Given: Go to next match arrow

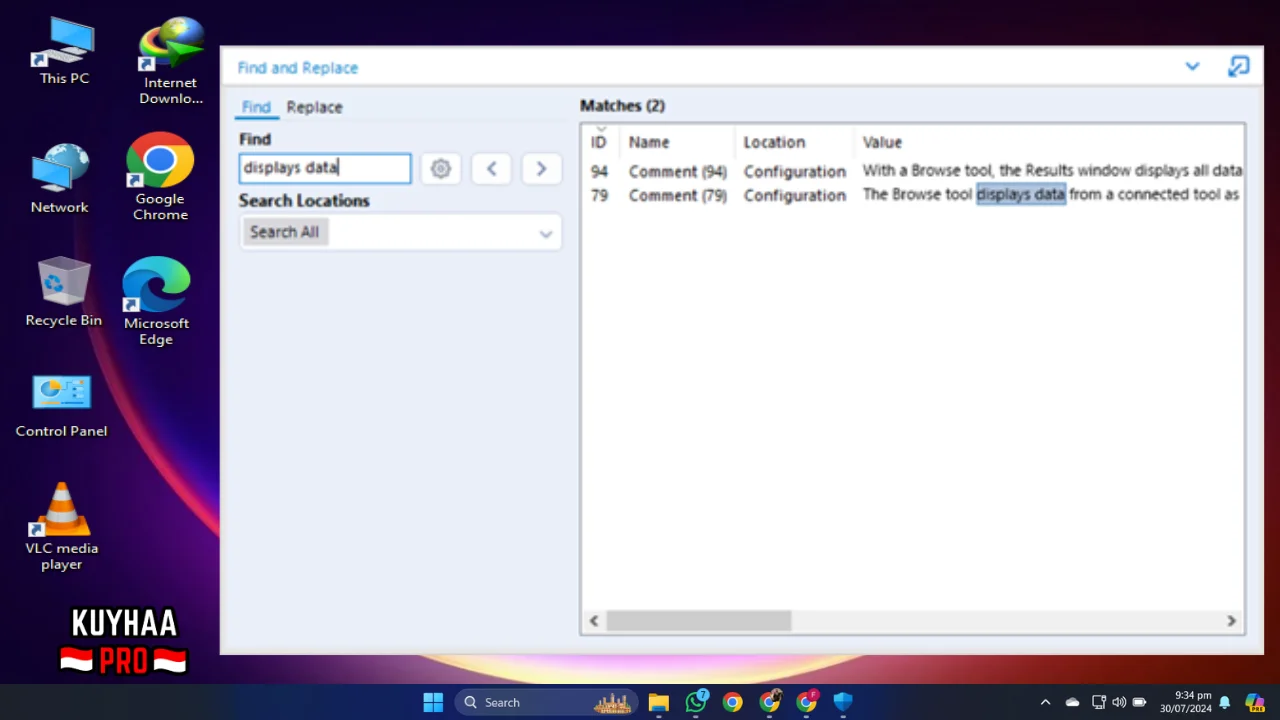Looking at the screenshot, I should (541, 168).
